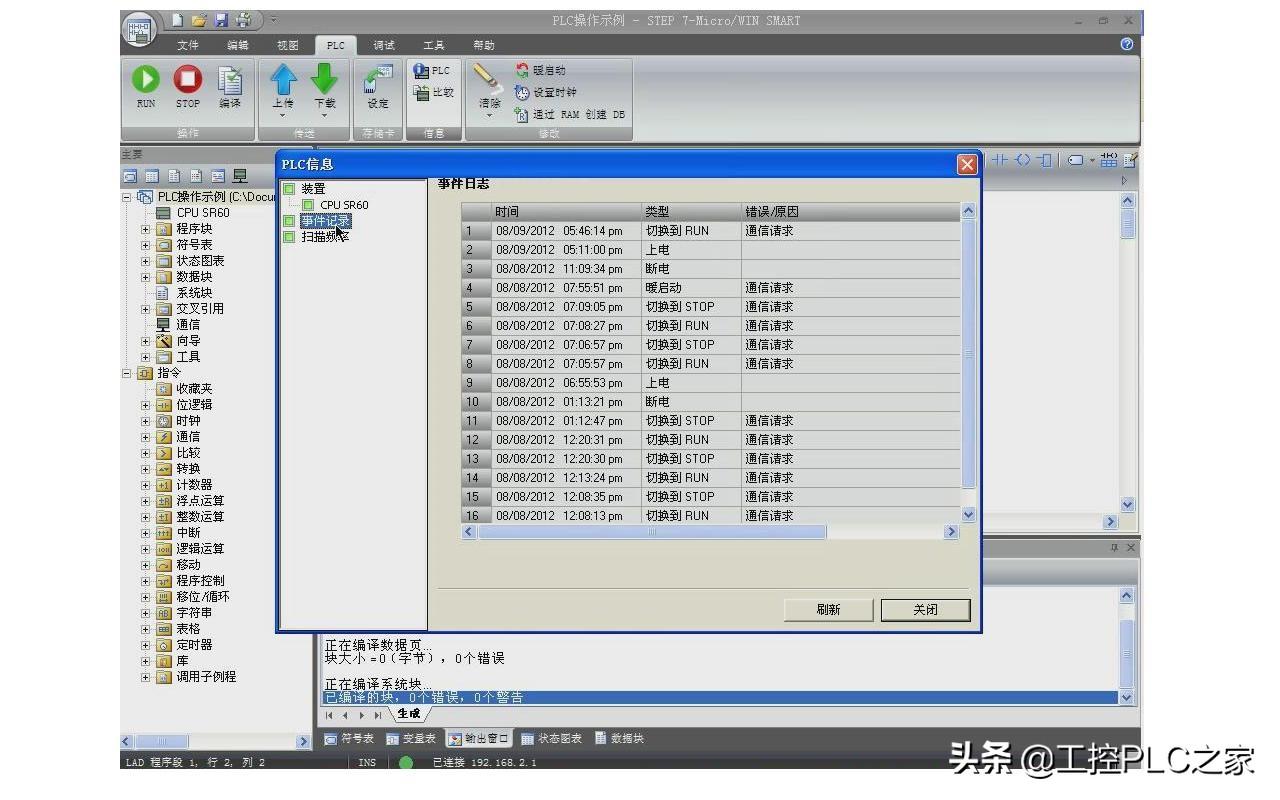Click the 上传 upload blue arrow icon
The height and width of the screenshot is (800, 1280).
point(284,79)
